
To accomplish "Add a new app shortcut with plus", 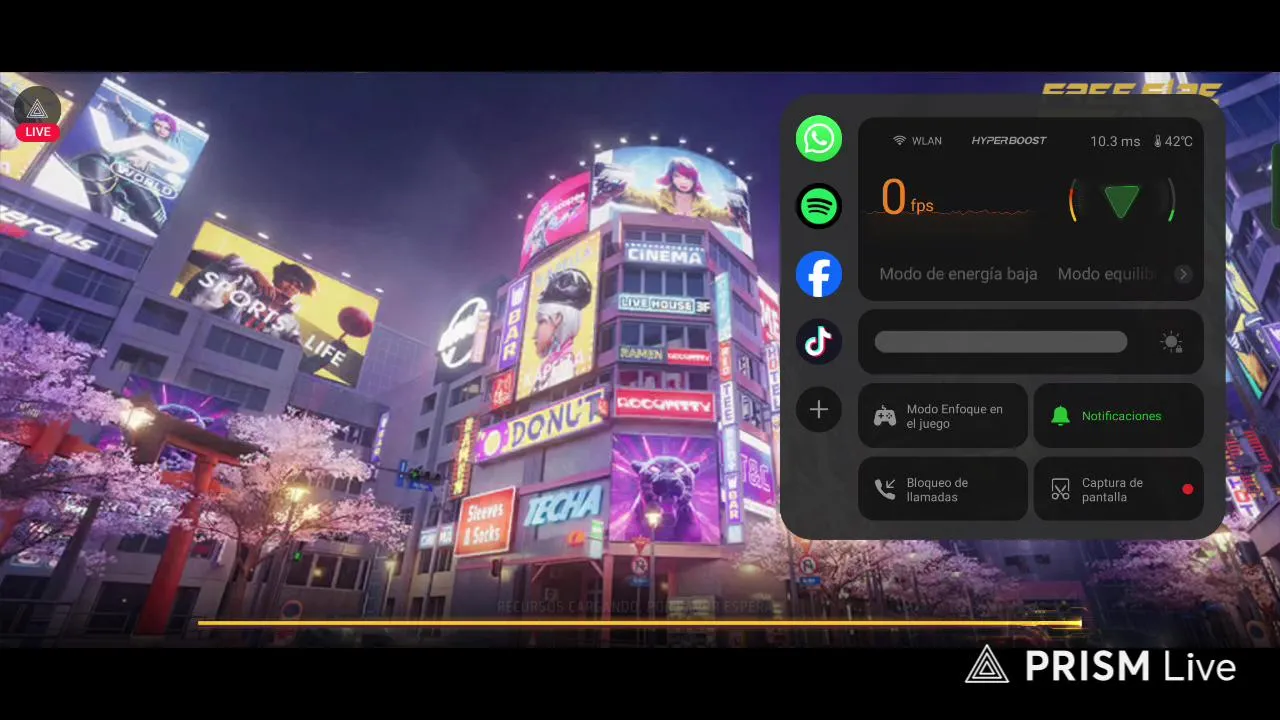I will click(x=819, y=410).
